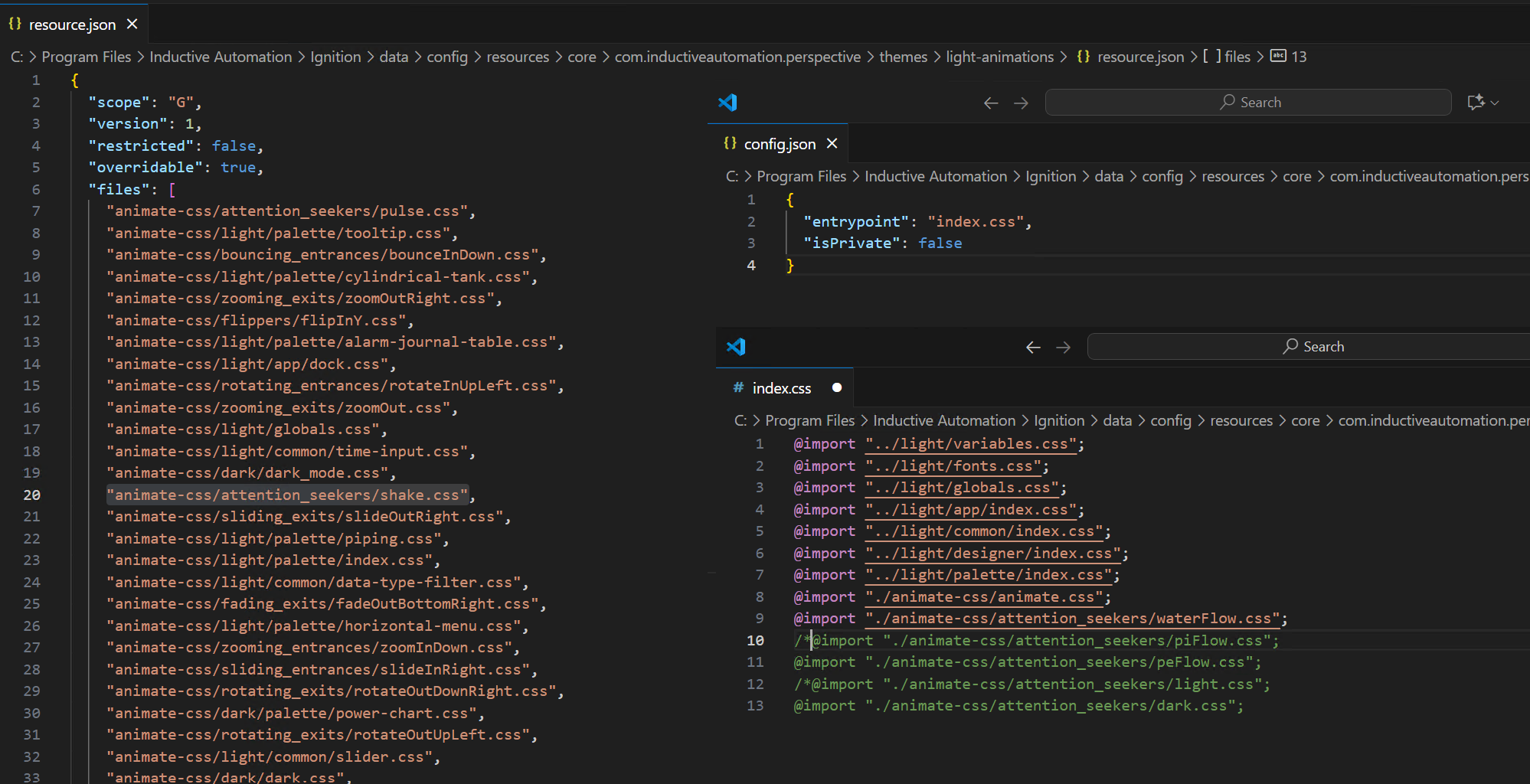Click forward arrow in config.json window
The height and width of the screenshot is (784, 1530).
tap(1021, 103)
